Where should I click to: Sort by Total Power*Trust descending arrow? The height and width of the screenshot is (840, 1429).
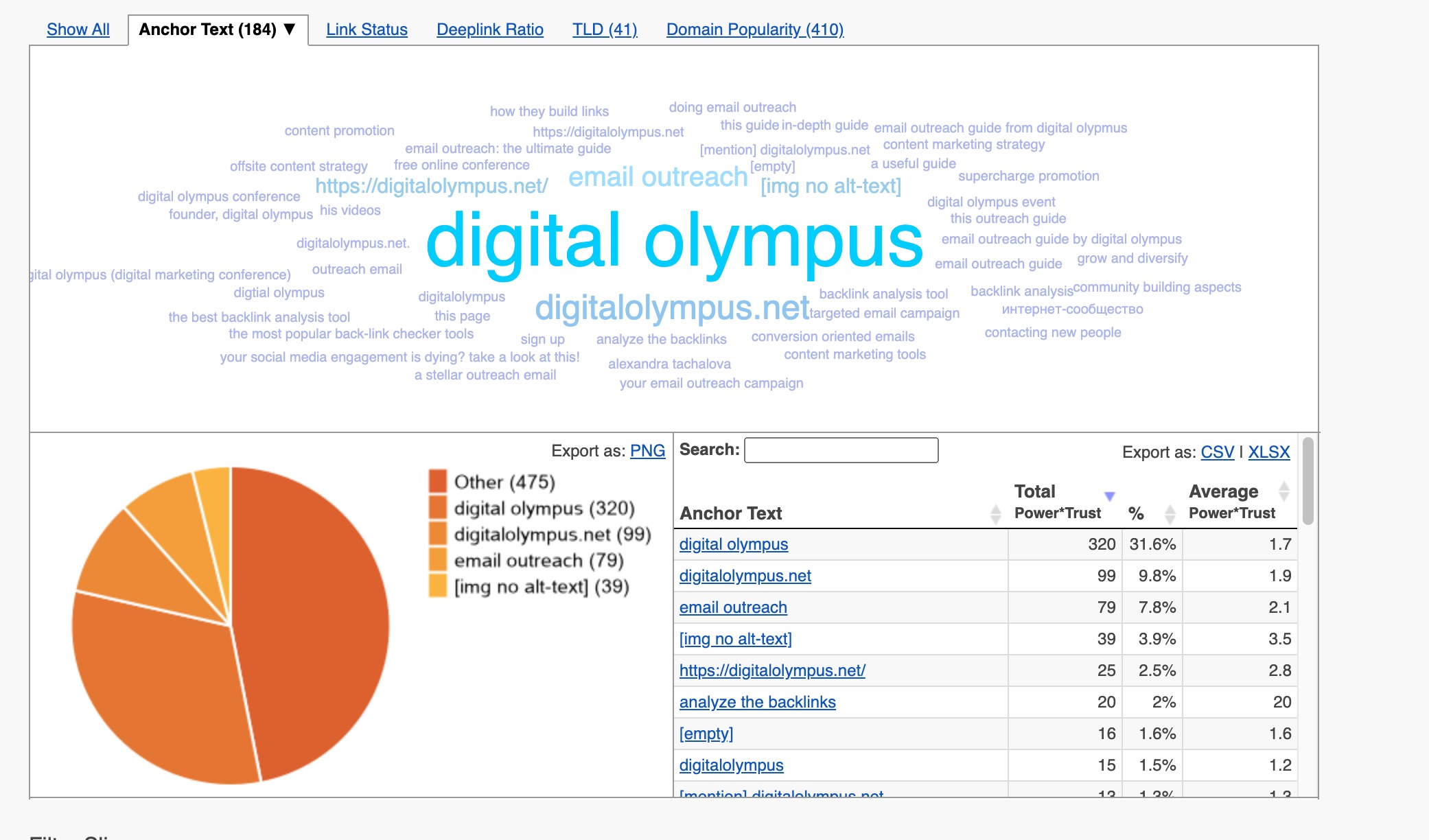point(1109,495)
